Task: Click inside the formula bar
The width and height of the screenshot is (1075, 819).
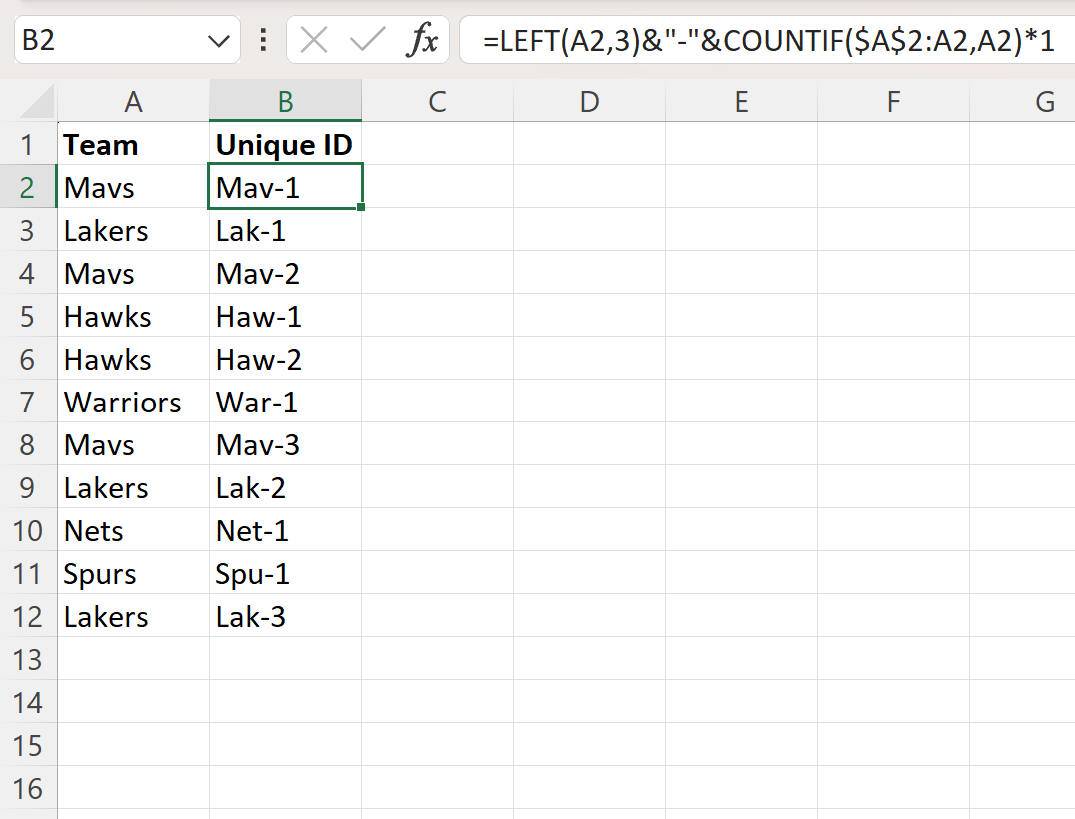Action: click(700, 40)
